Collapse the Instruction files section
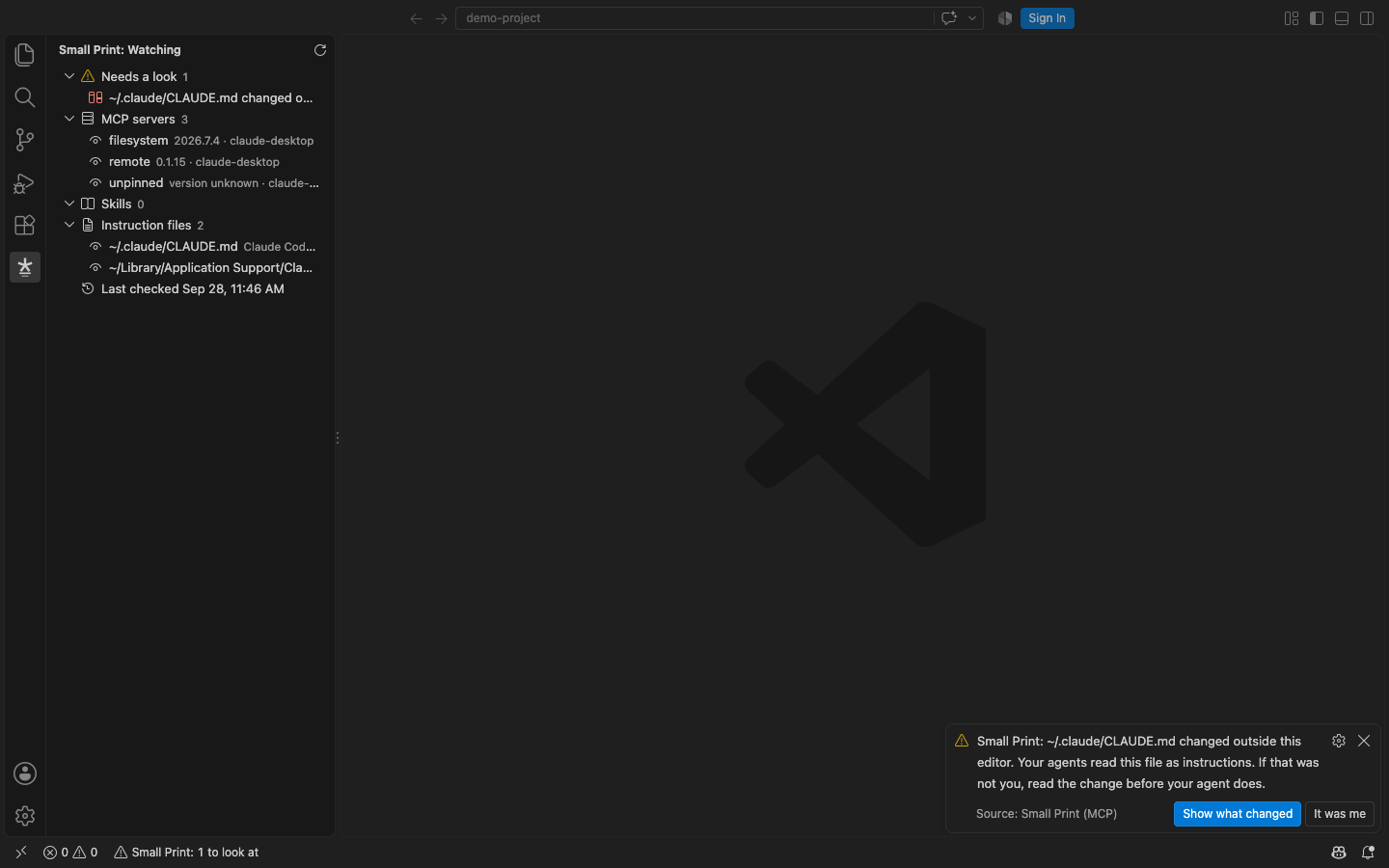The image size is (1389, 868). coord(69,225)
